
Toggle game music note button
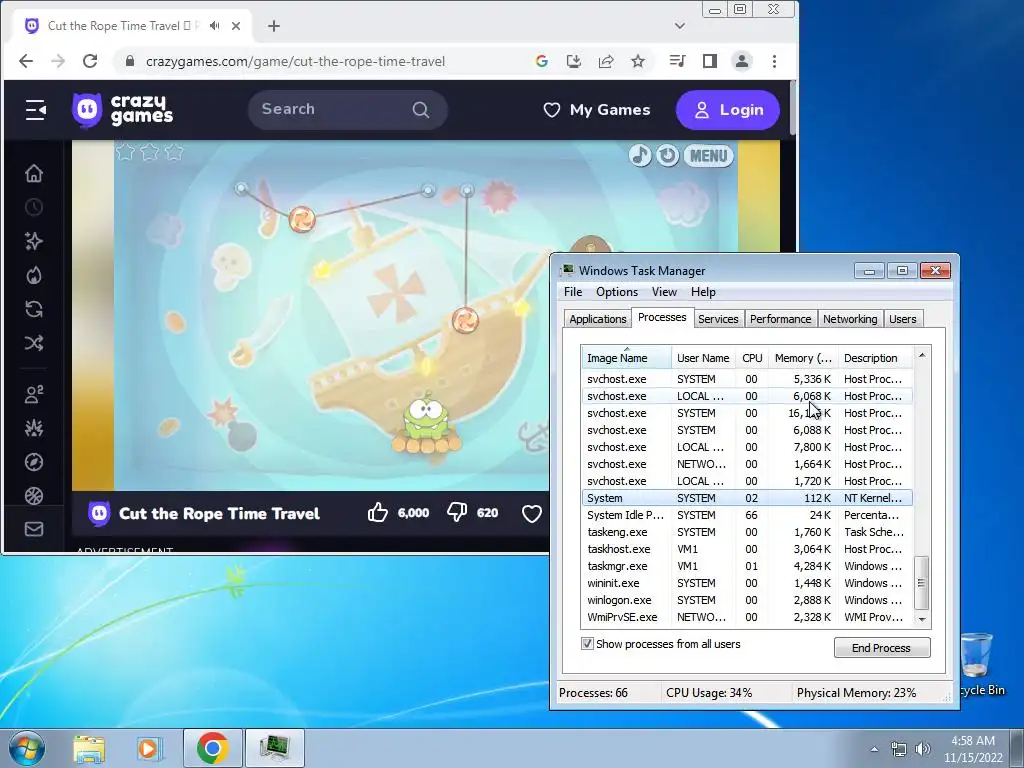pyautogui.click(x=640, y=155)
